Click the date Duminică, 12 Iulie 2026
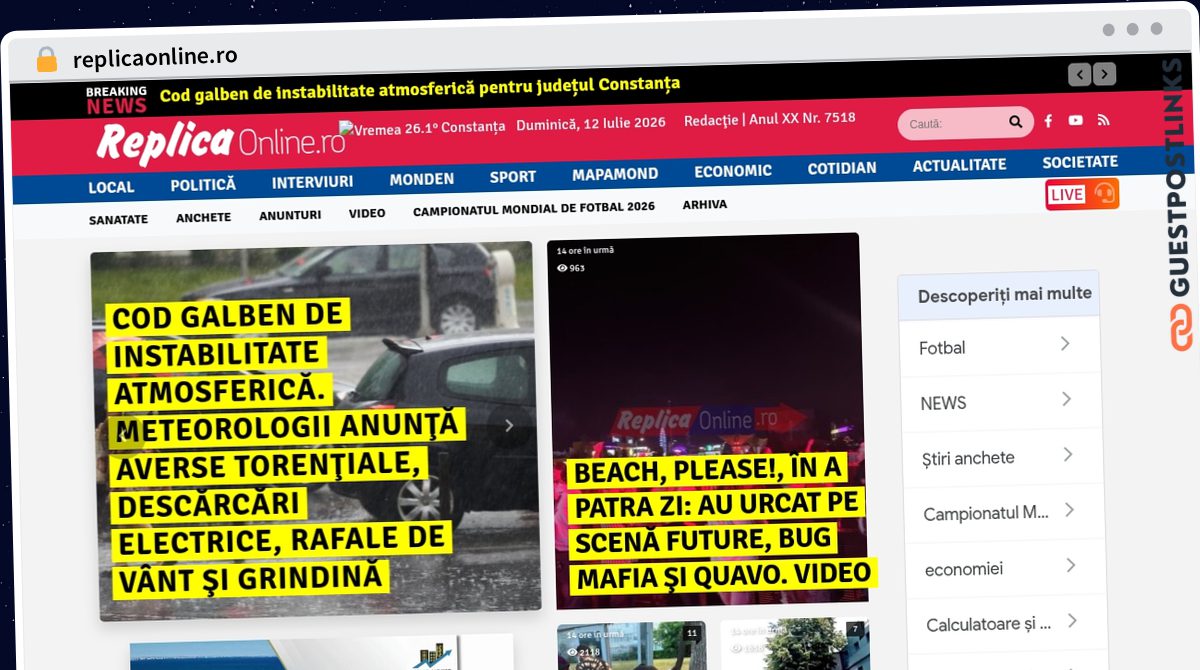This screenshot has width=1200, height=670. [591, 124]
